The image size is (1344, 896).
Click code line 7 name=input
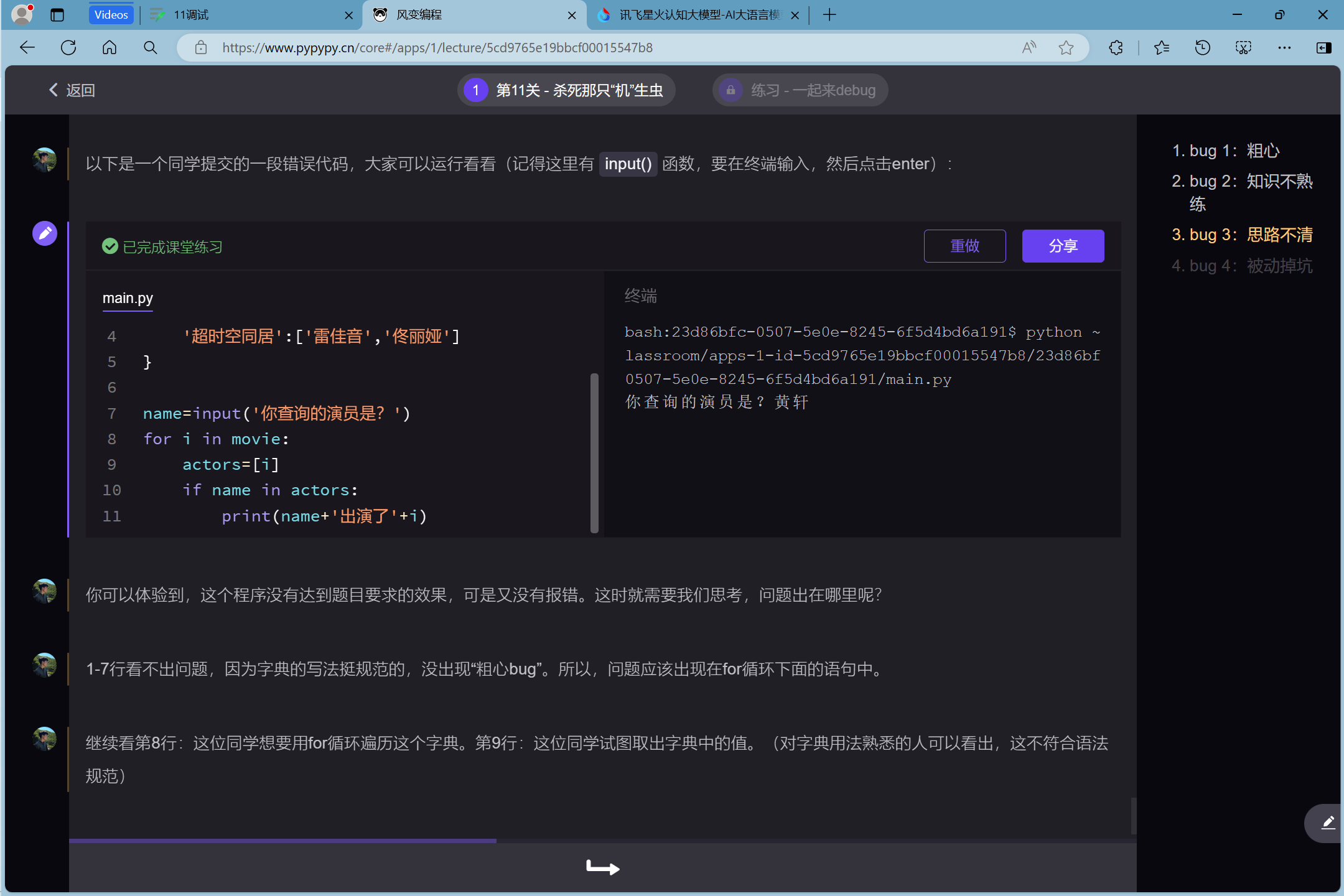(x=276, y=413)
